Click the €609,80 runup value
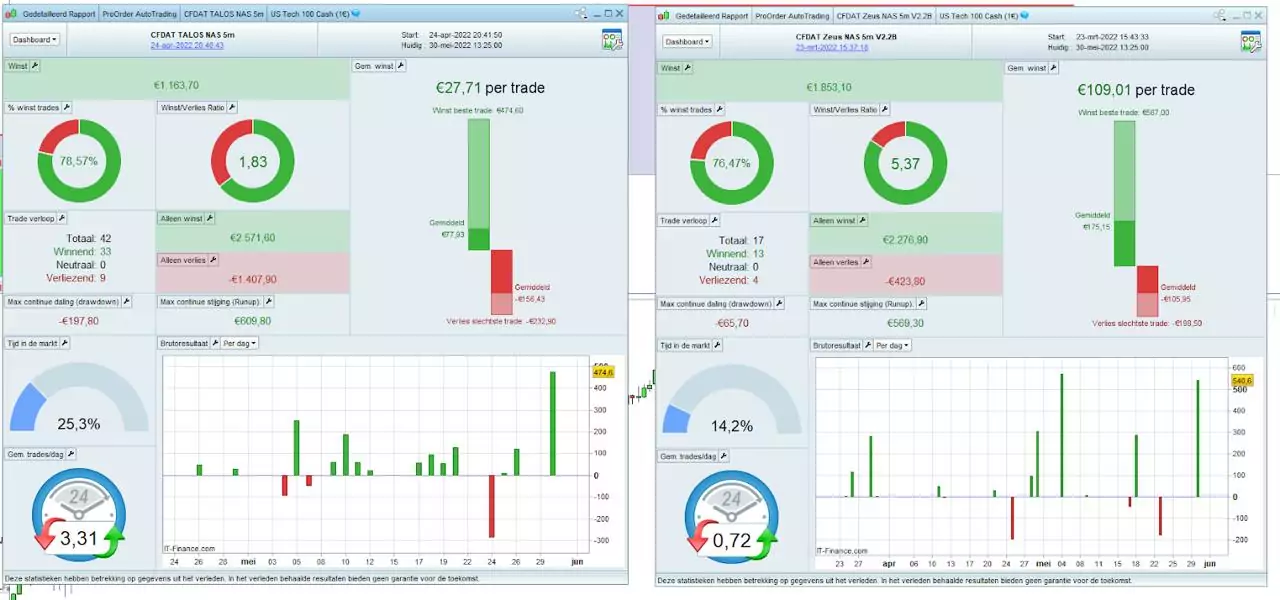Viewport: 1280px width, 600px height. point(252,321)
